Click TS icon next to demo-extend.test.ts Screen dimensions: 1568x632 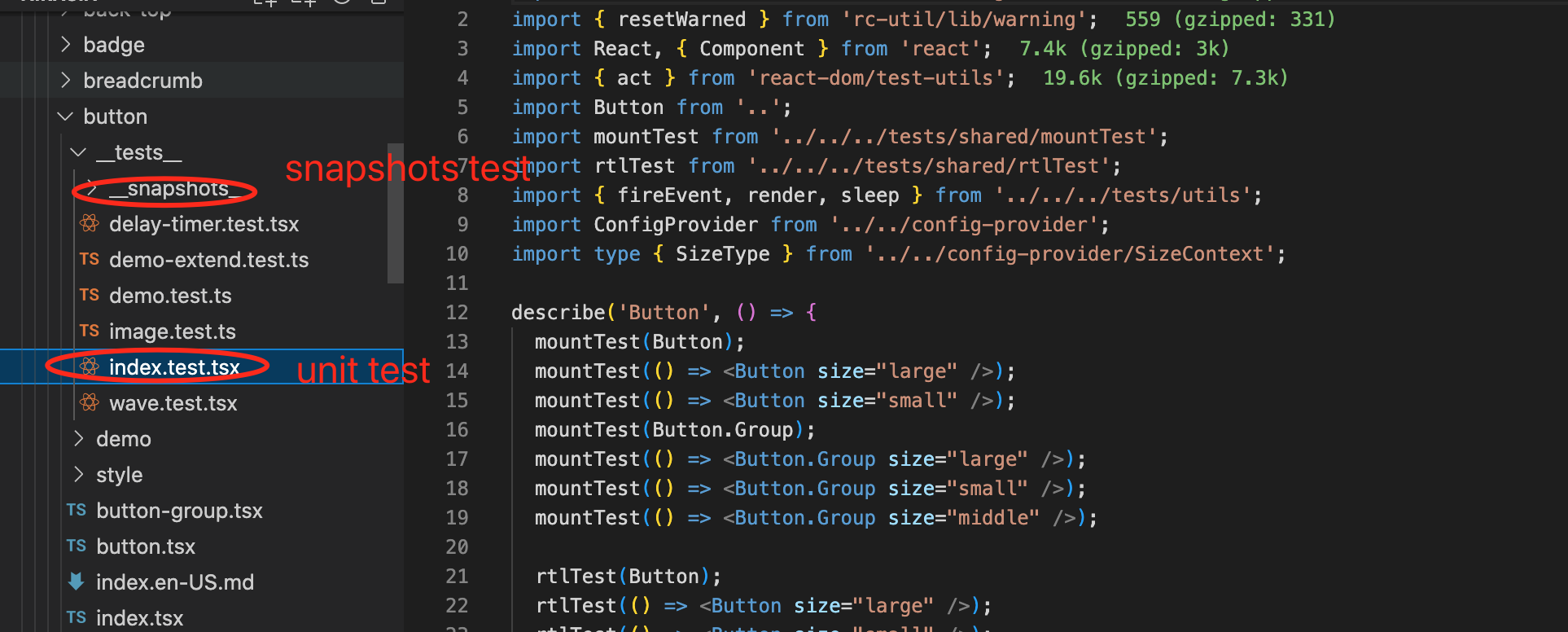pyautogui.click(x=90, y=260)
